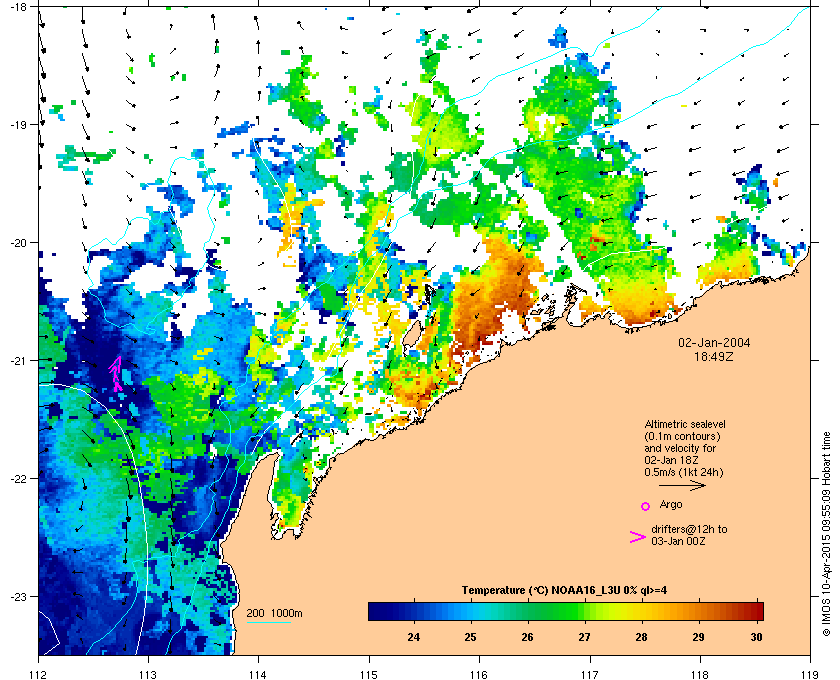
Task: Click the colorbar tick label 30
Action: tap(756, 637)
